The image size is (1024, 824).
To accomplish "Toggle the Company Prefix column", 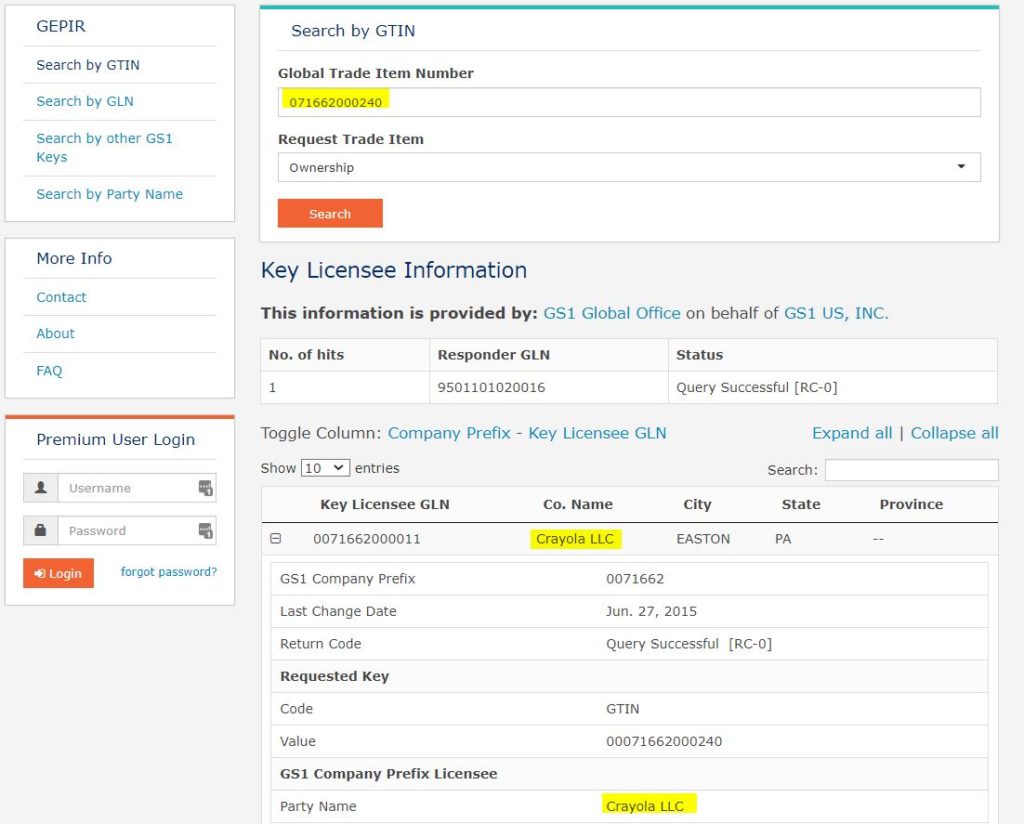I will 449,433.
